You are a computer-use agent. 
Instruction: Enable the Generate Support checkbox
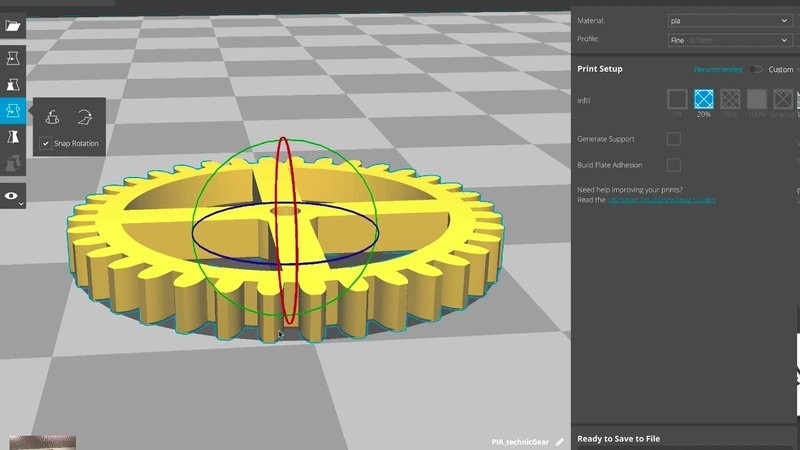coord(674,139)
